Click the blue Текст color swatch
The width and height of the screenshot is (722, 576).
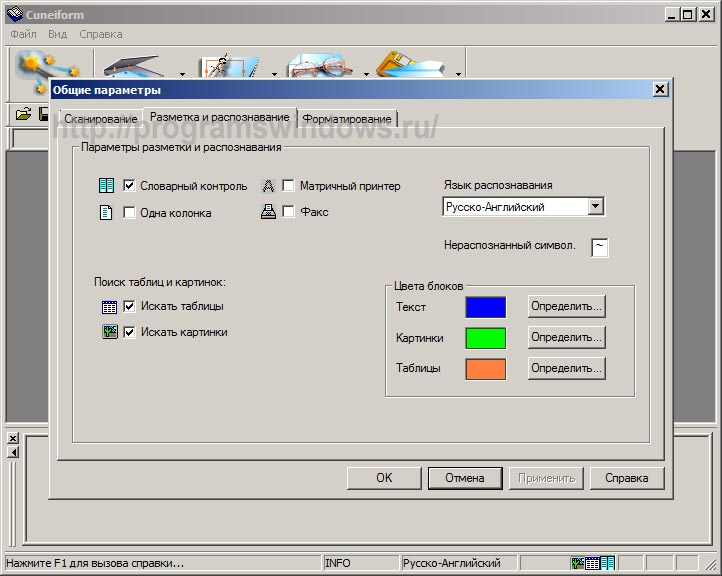click(x=485, y=307)
